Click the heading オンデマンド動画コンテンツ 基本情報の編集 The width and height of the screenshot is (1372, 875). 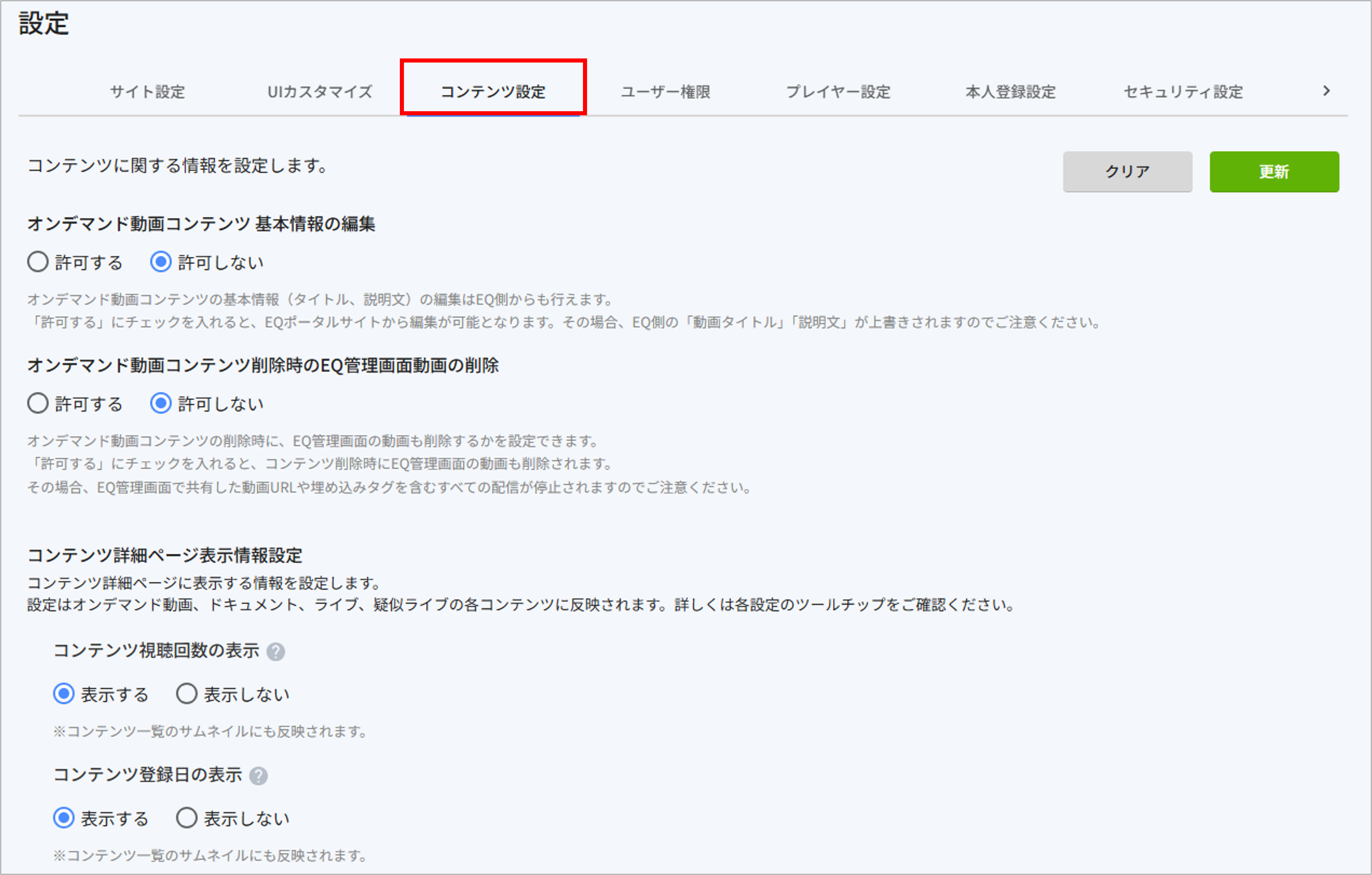click(201, 224)
